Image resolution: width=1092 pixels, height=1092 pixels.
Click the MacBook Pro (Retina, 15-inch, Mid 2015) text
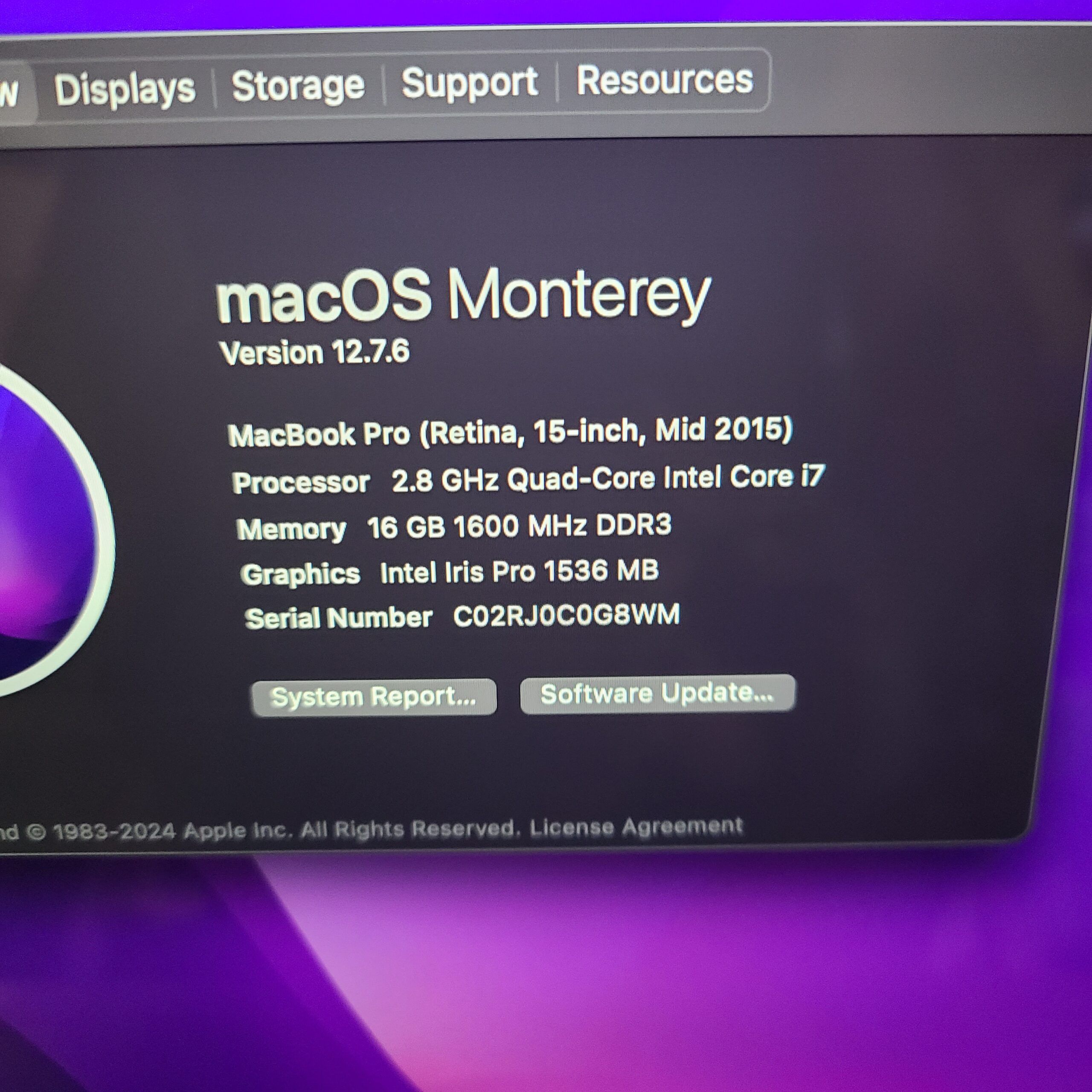(510, 432)
